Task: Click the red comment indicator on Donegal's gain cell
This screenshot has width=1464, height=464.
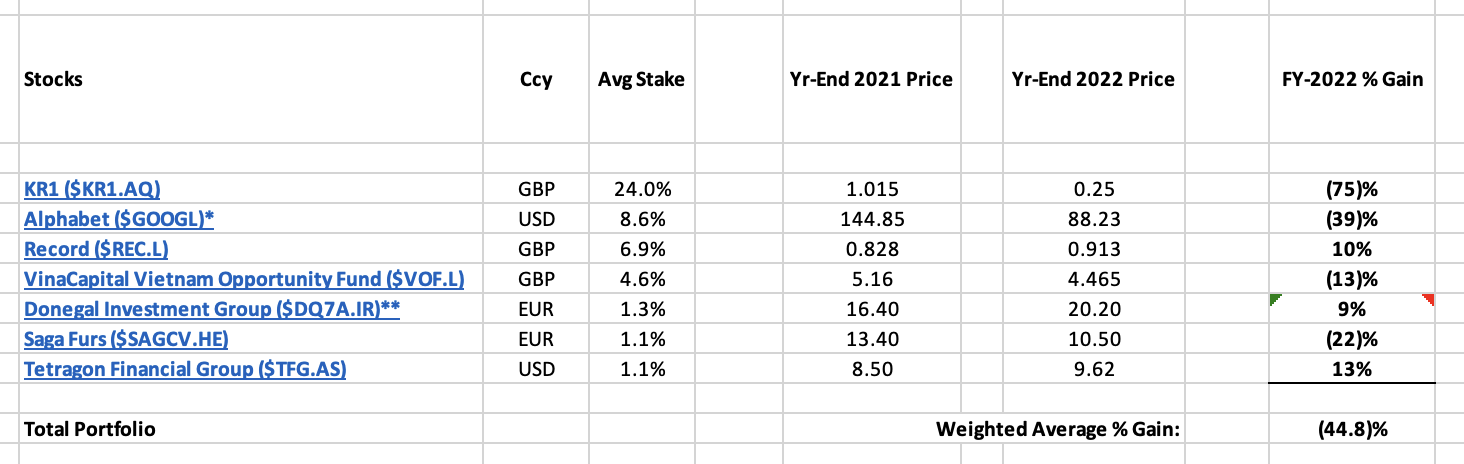Action: coord(1429,299)
